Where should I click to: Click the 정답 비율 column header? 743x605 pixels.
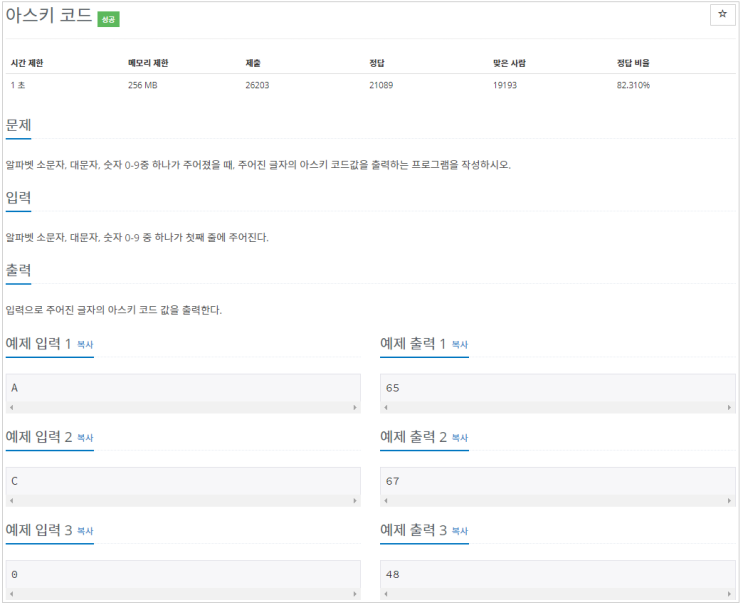633,63
